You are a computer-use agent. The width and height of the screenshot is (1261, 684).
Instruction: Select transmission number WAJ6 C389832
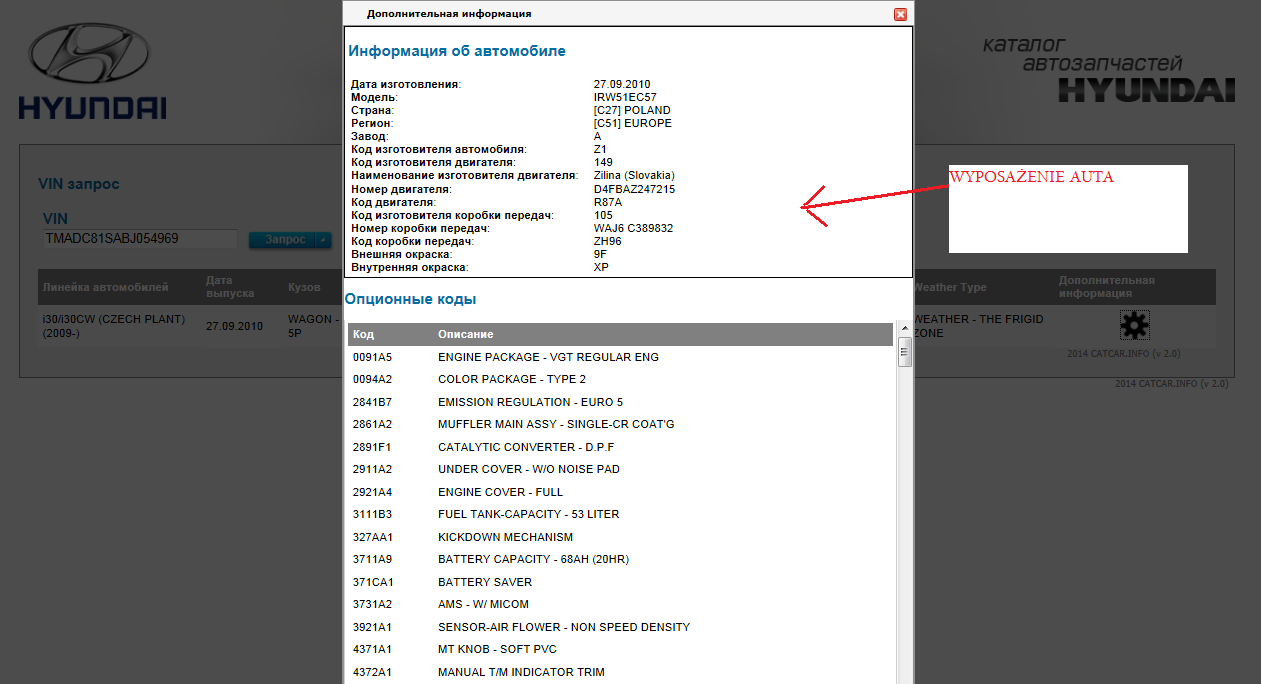point(633,228)
